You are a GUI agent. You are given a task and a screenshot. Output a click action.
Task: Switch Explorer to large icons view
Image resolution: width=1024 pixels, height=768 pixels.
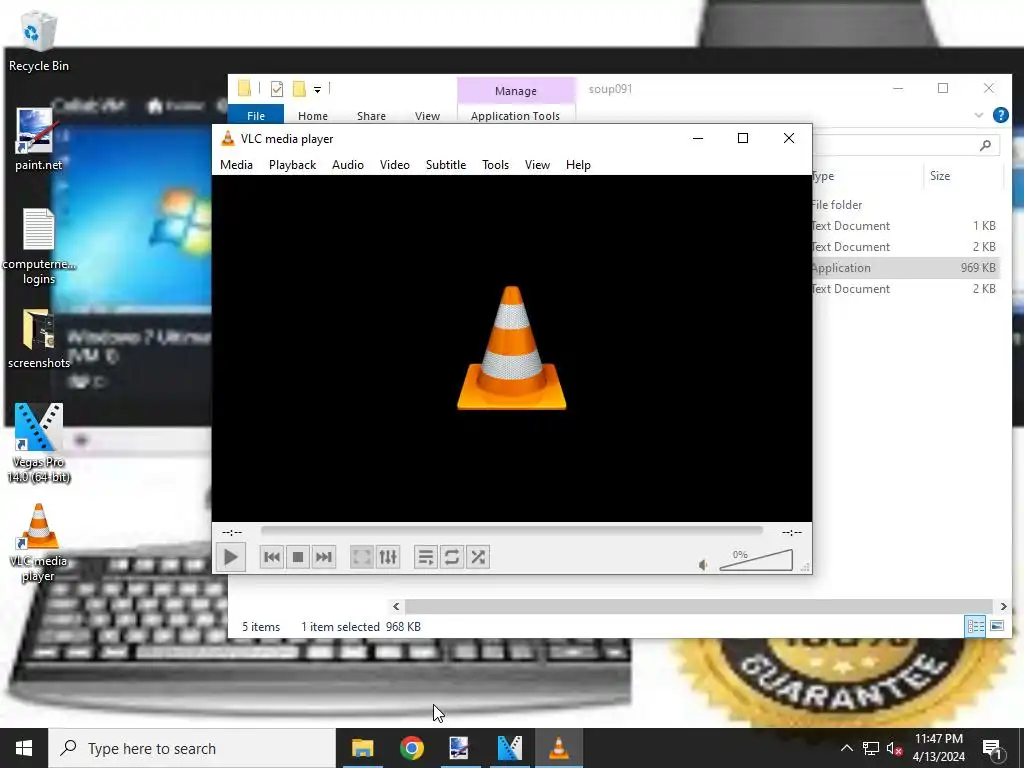tap(997, 626)
